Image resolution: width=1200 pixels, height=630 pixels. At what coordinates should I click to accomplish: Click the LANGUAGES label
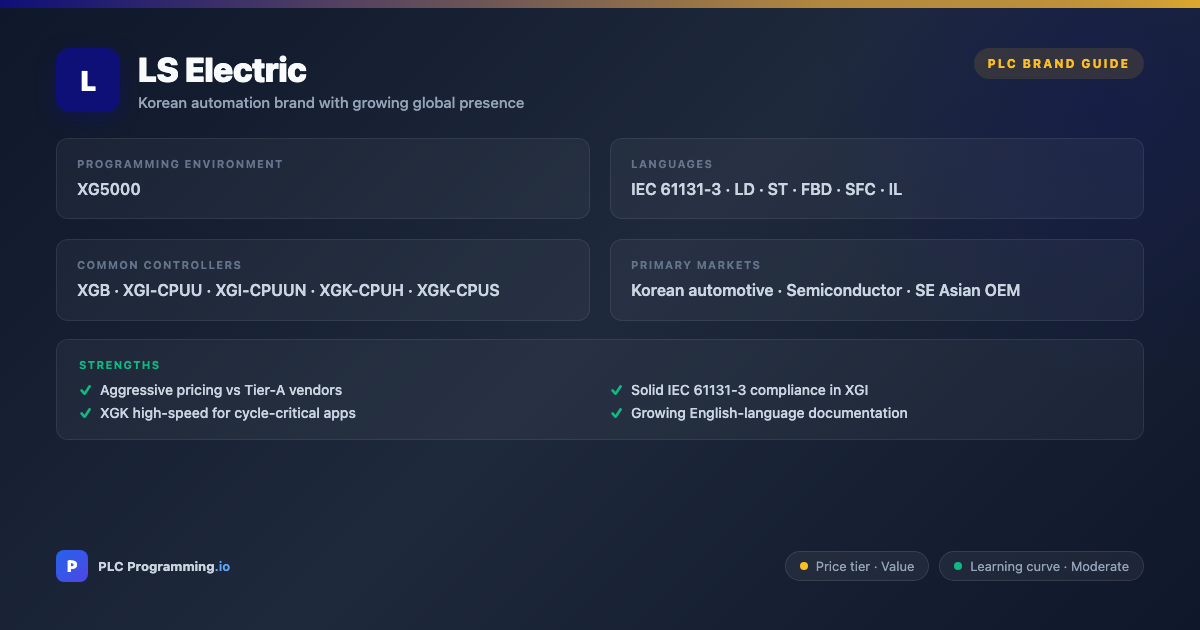[672, 164]
